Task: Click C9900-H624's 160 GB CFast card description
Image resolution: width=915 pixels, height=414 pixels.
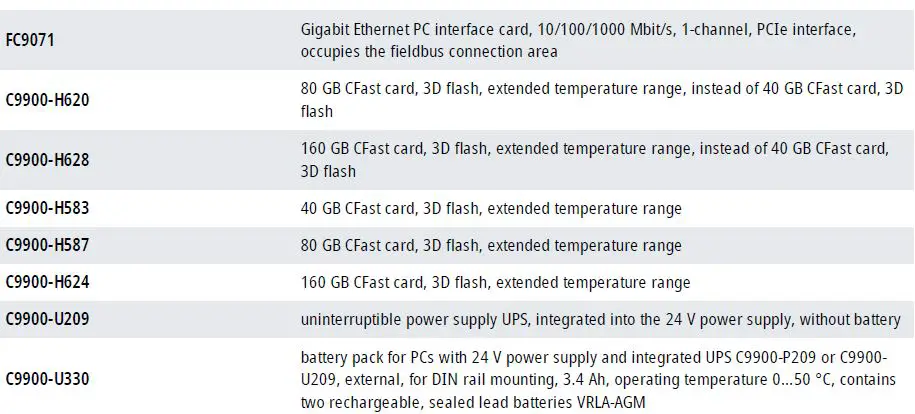Action: click(495, 283)
